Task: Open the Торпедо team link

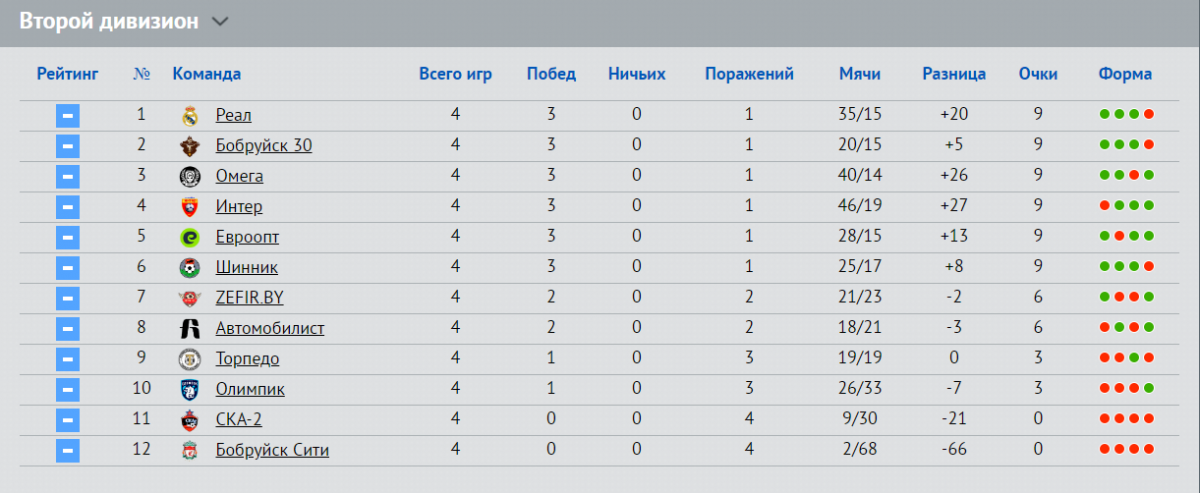Action: 248,359
